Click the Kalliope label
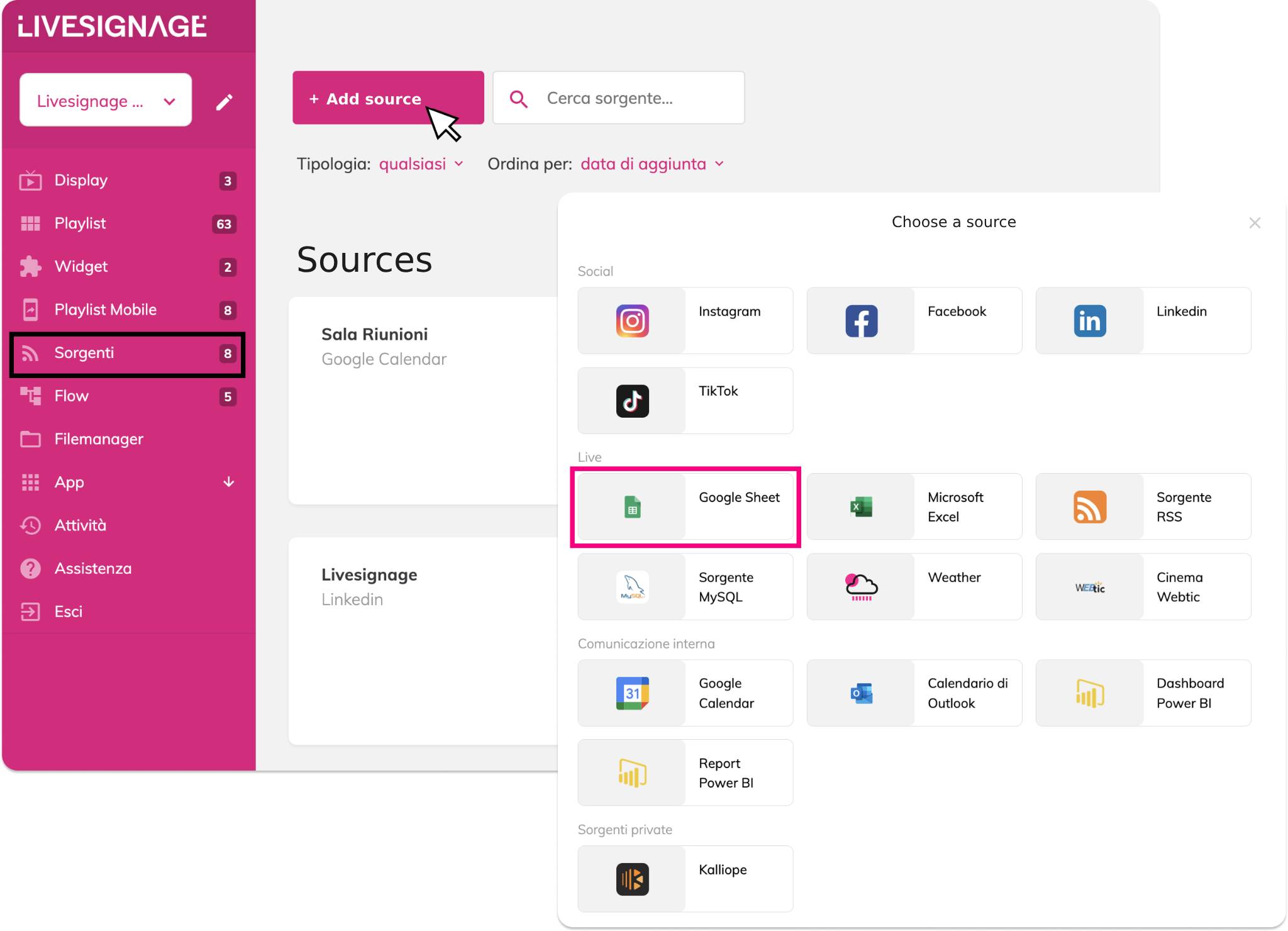The width and height of the screenshot is (1288, 931). tap(723, 870)
